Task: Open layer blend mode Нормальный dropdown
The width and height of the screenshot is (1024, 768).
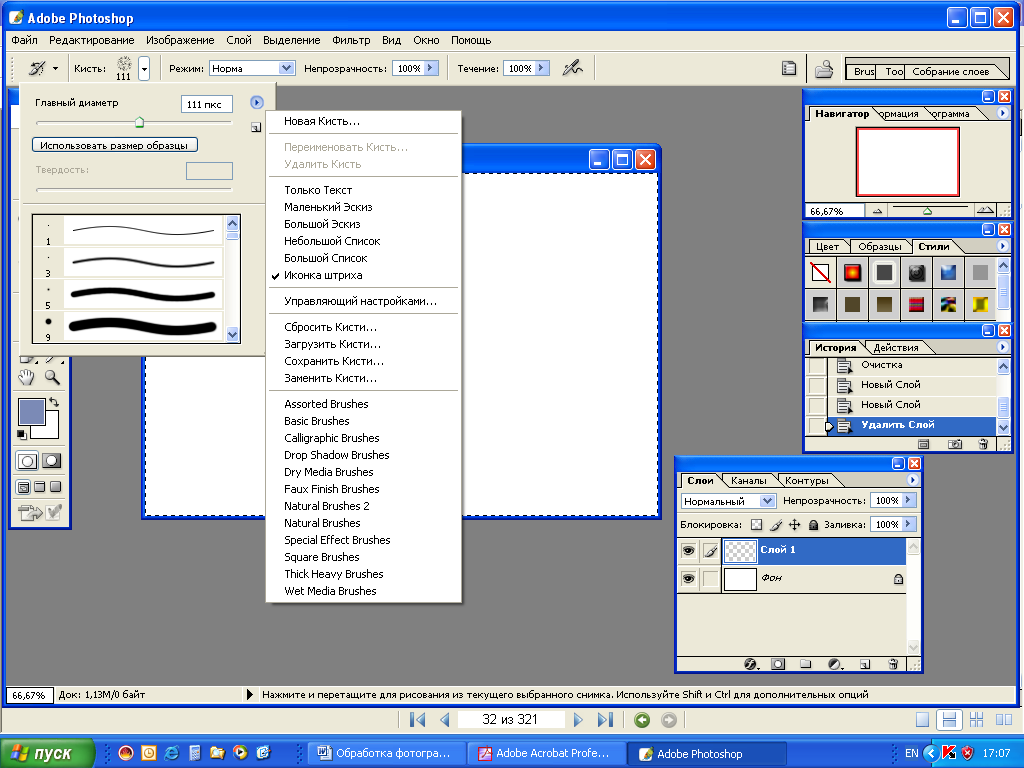Action: [767, 501]
